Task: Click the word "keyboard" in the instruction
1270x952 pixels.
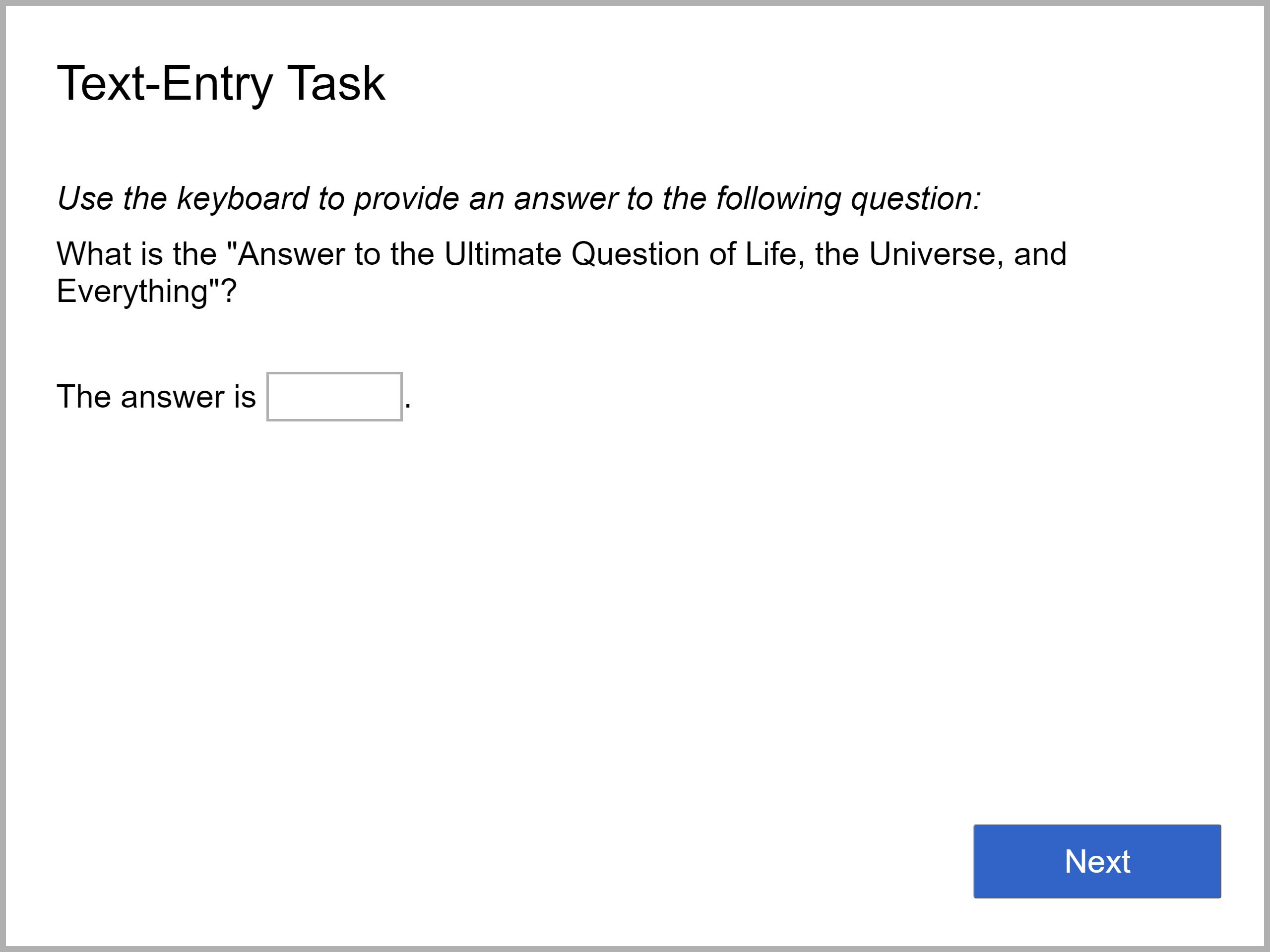Action: pyautogui.click(x=243, y=198)
